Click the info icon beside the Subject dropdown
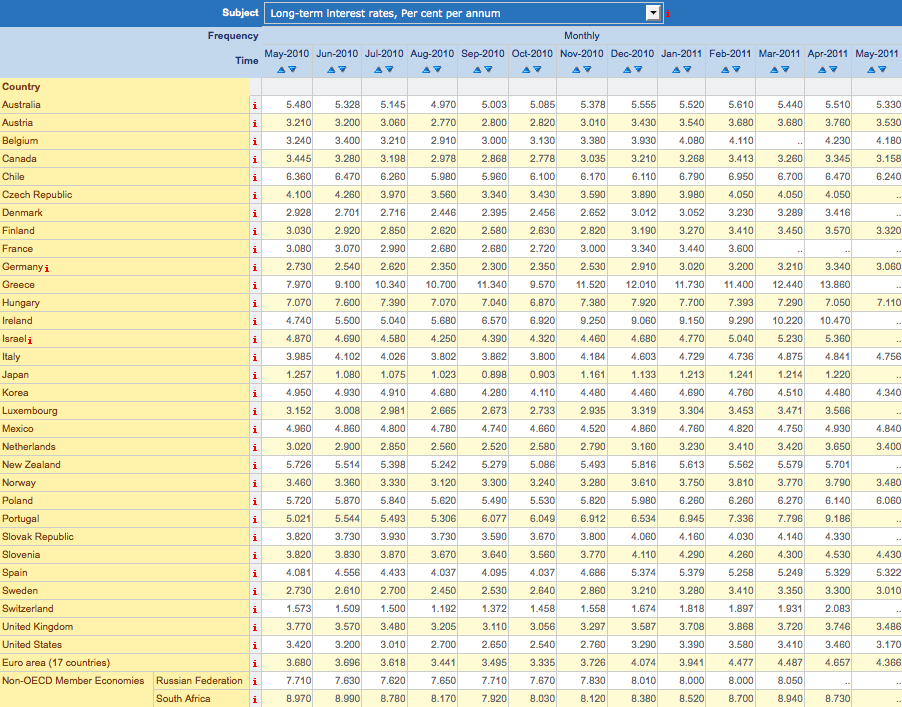Screen dimensions: 902x707 [669, 14]
